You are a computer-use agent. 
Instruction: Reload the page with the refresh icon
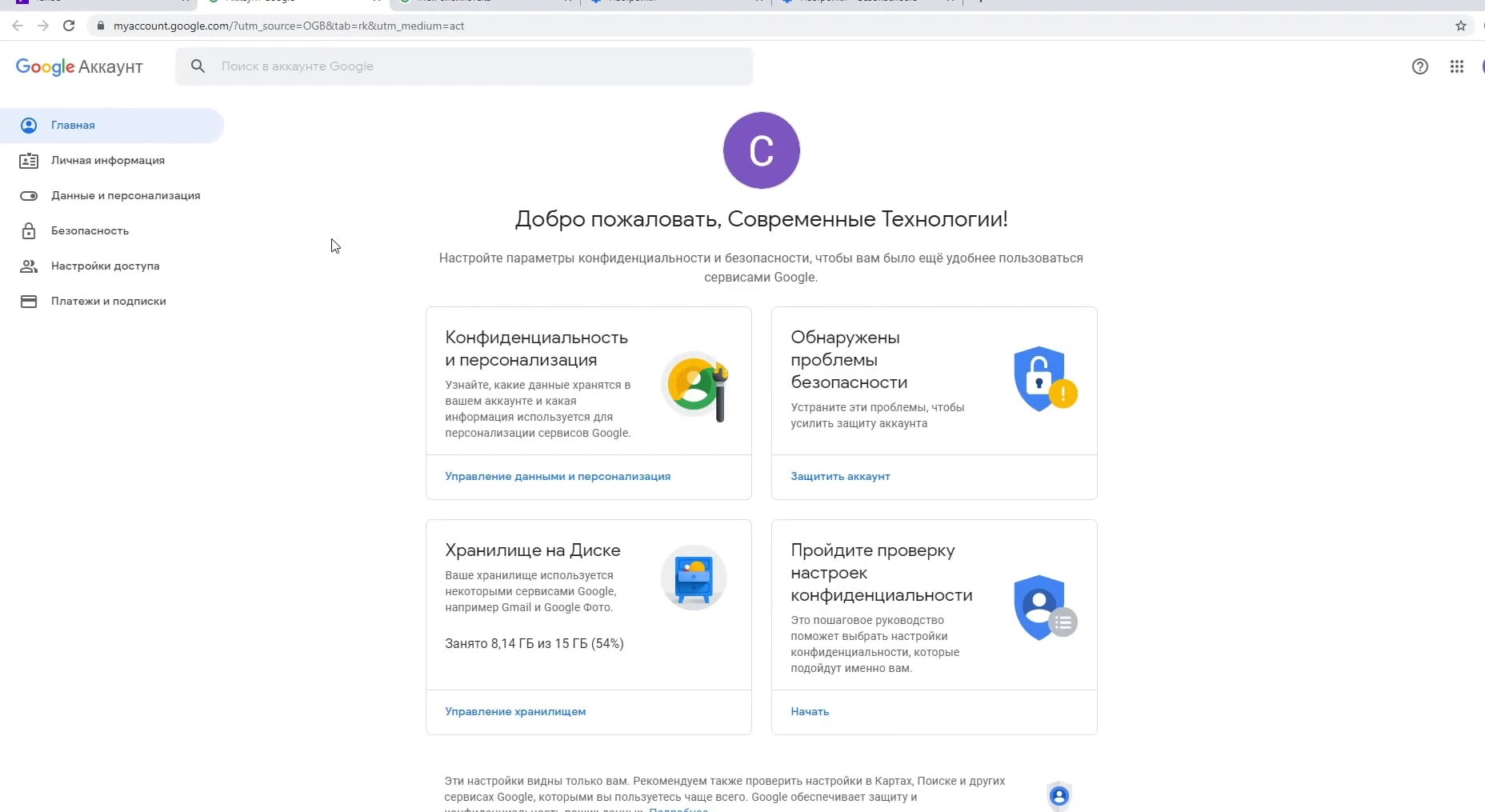click(x=69, y=26)
